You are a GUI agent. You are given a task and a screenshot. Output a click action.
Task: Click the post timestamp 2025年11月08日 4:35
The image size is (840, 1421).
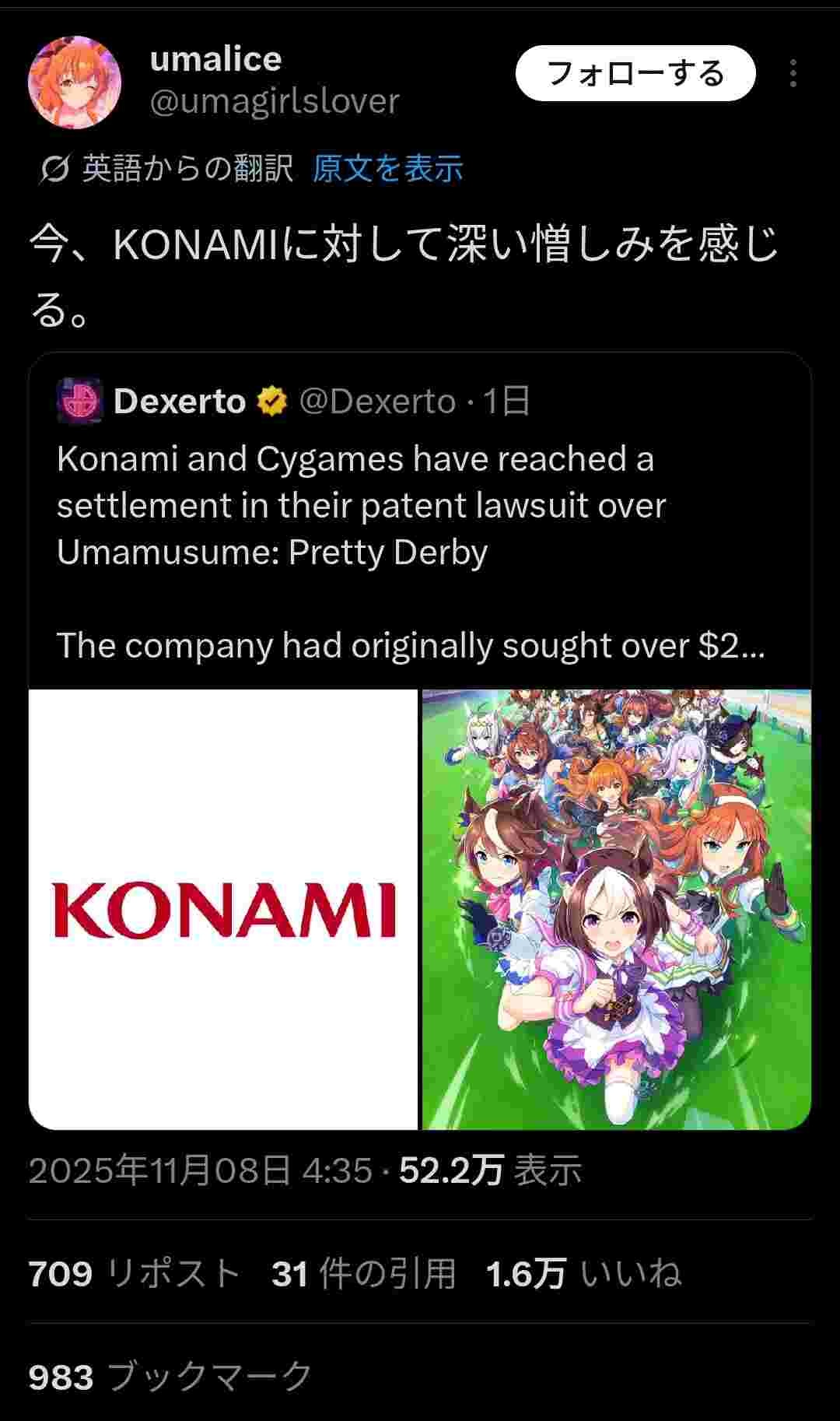tap(201, 1170)
